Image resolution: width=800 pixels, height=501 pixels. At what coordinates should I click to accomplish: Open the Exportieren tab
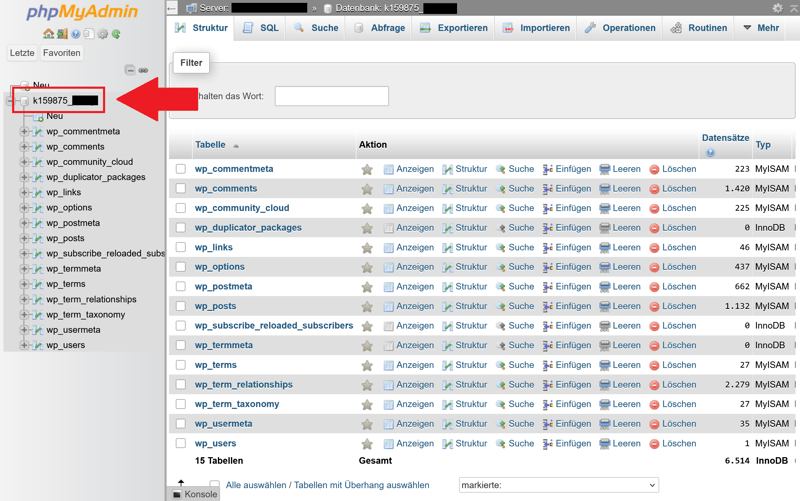tap(454, 28)
